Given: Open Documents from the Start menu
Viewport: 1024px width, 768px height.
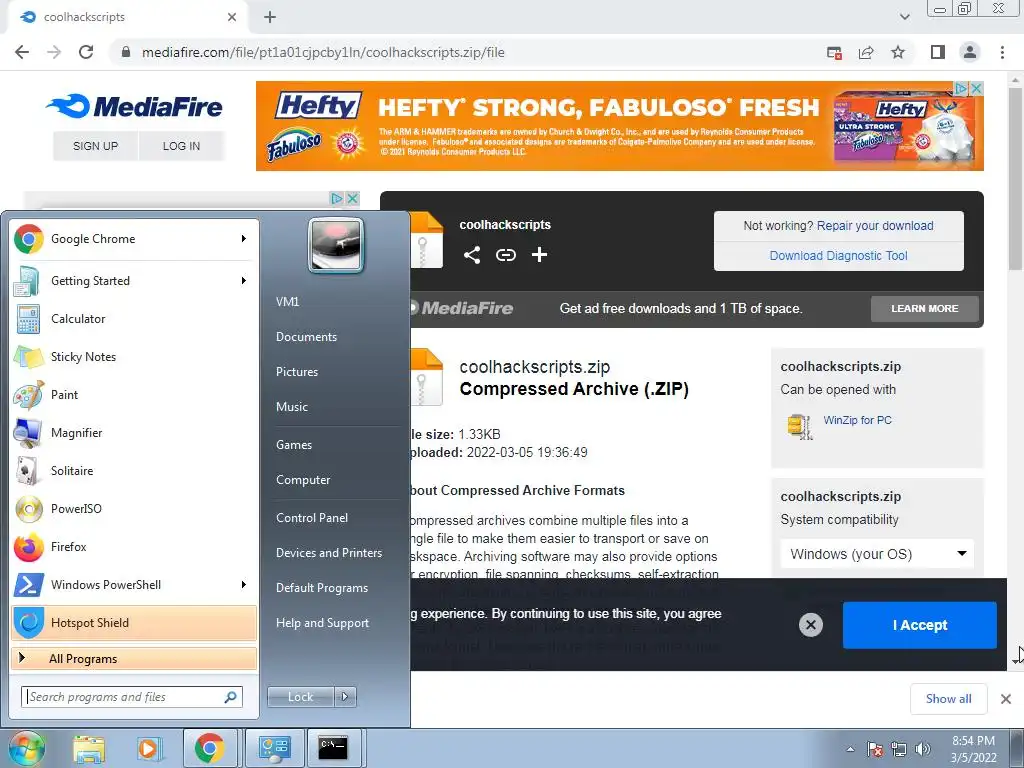Looking at the screenshot, I should (306, 337).
